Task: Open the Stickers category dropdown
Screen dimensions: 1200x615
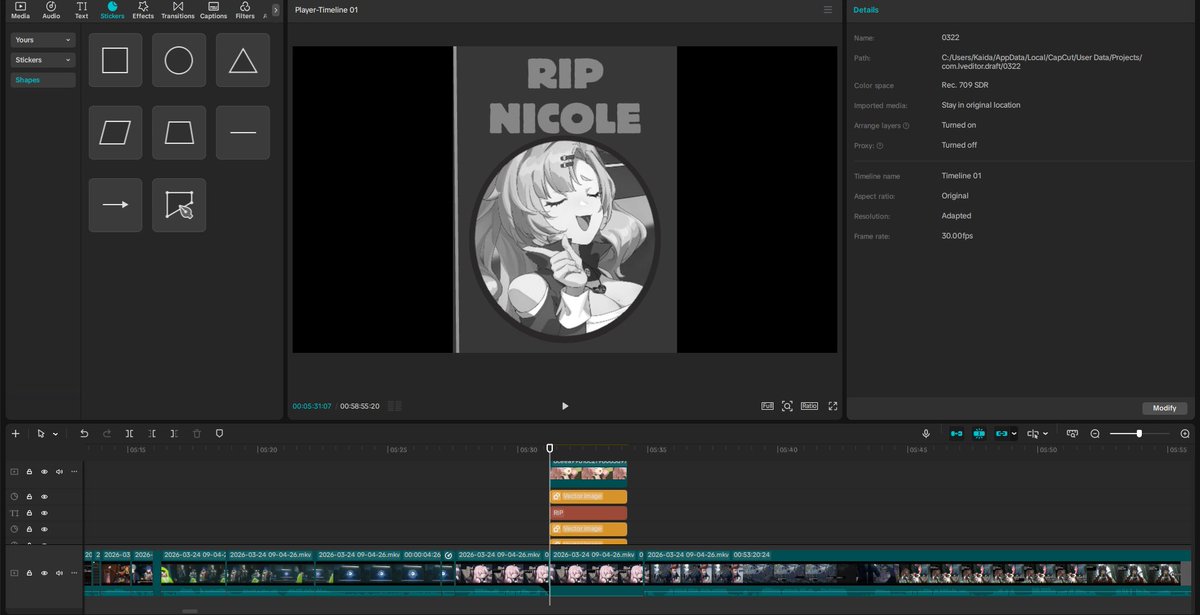Action: click(43, 60)
